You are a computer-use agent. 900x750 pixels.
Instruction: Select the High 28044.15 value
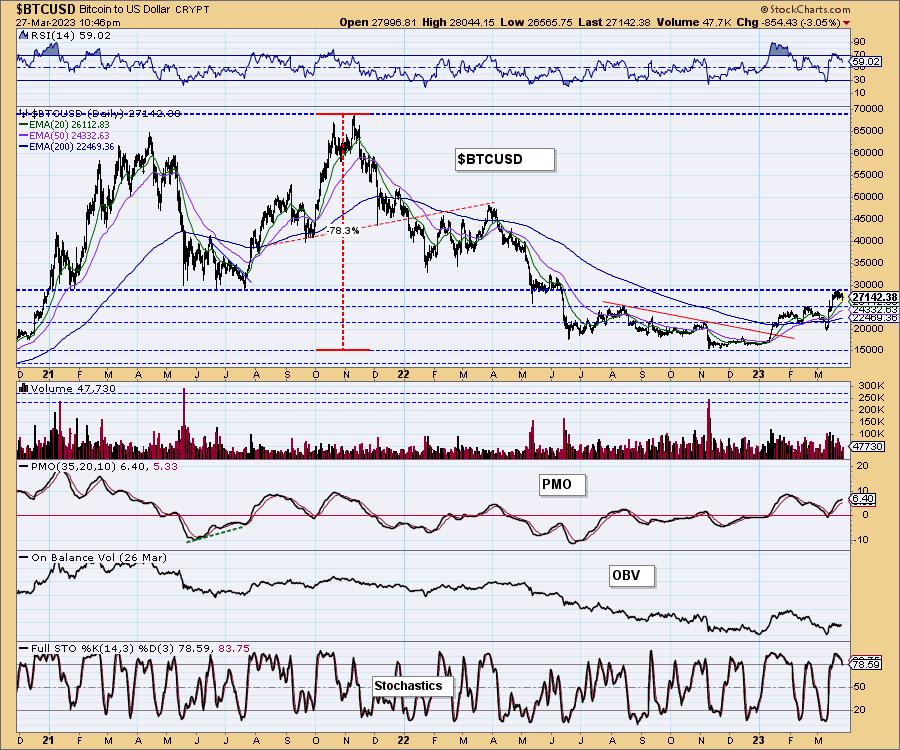(x=459, y=22)
